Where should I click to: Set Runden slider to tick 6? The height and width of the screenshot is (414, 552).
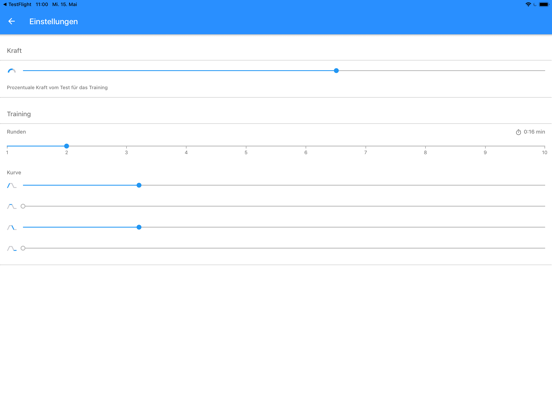[x=306, y=146]
